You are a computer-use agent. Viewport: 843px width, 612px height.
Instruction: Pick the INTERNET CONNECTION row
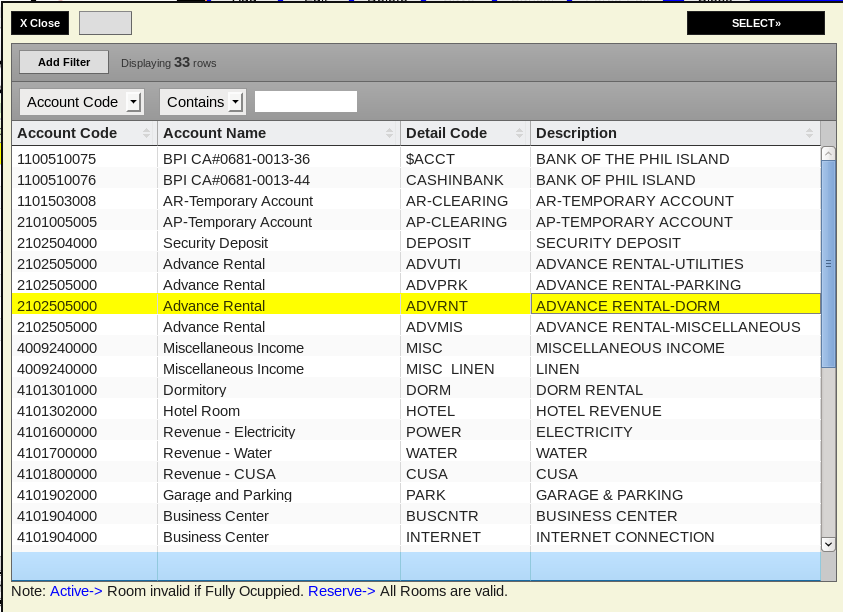625,537
